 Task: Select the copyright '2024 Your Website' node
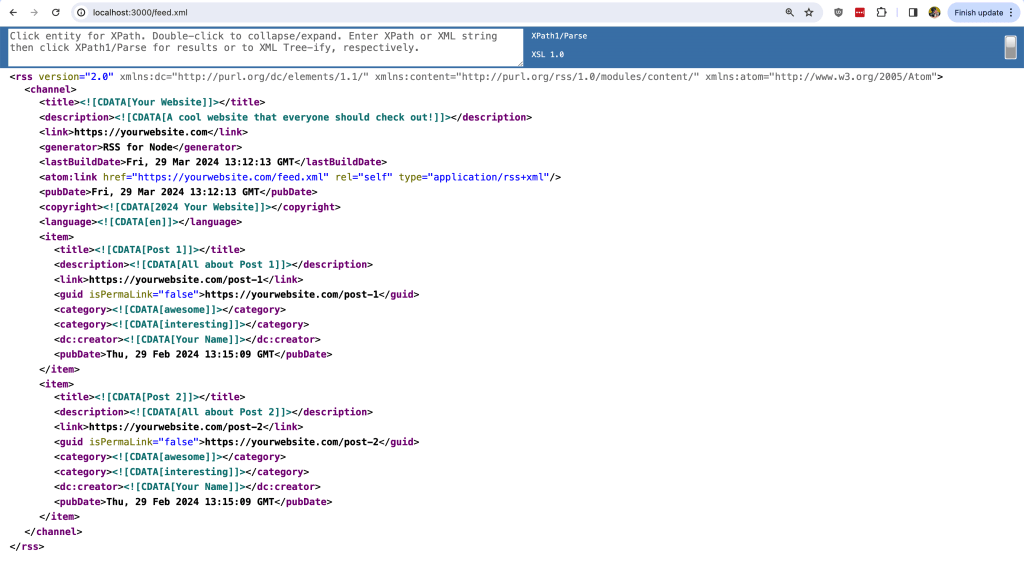coord(190,206)
